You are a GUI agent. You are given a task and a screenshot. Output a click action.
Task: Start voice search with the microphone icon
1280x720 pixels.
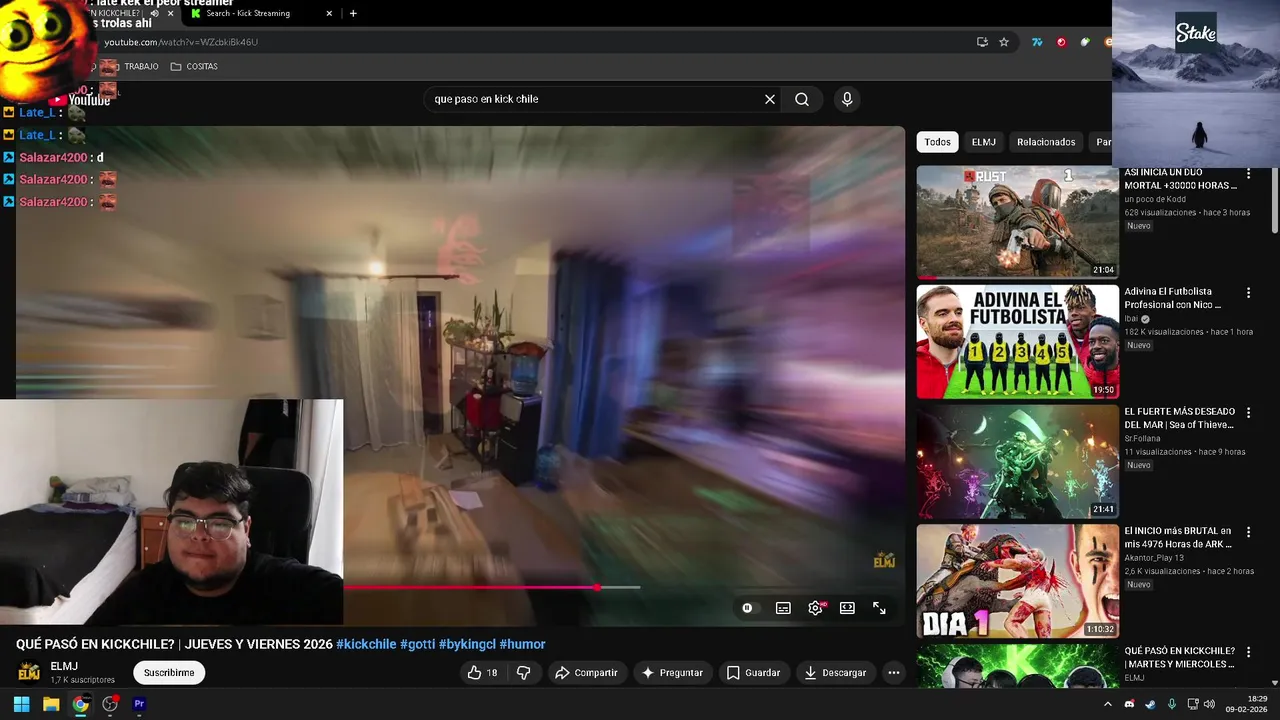point(847,99)
